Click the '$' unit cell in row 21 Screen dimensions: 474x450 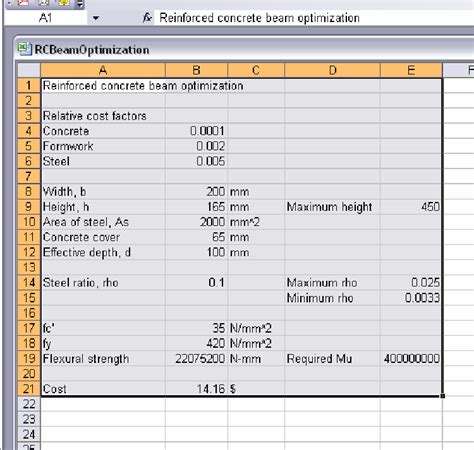[x=256, y=389]
